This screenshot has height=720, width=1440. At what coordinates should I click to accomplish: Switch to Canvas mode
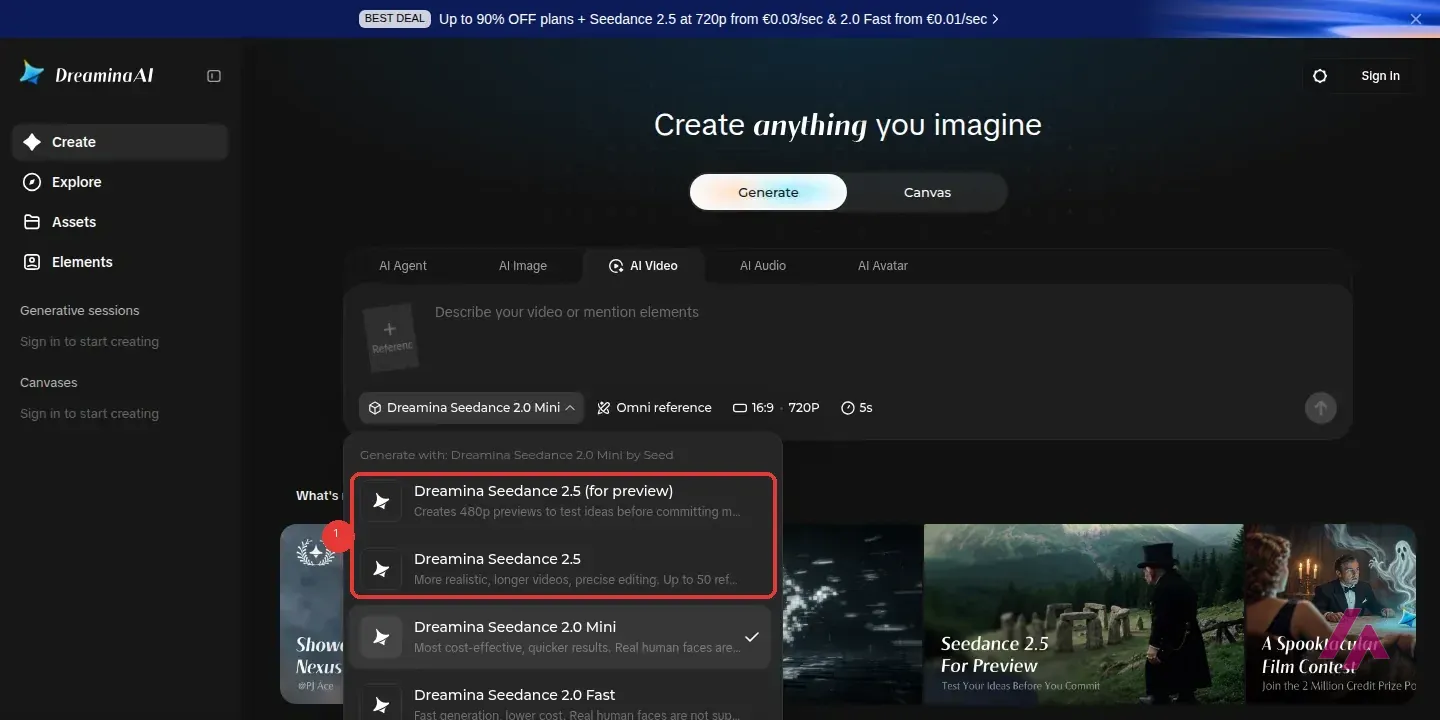tap(927, 192)
